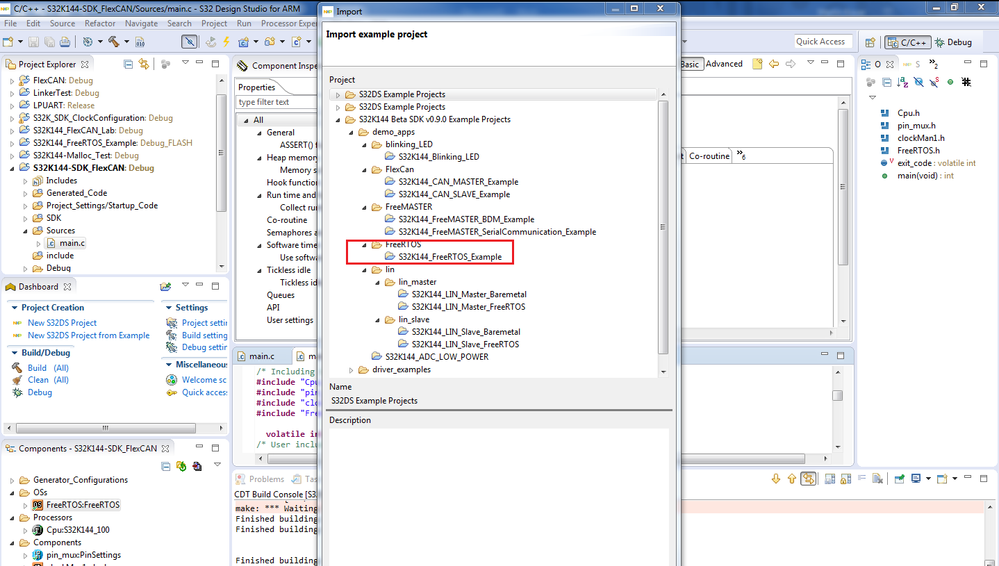The image size is (999, 566).
Task: Collapse the lin_master folder node
Action: coord(377,282)
